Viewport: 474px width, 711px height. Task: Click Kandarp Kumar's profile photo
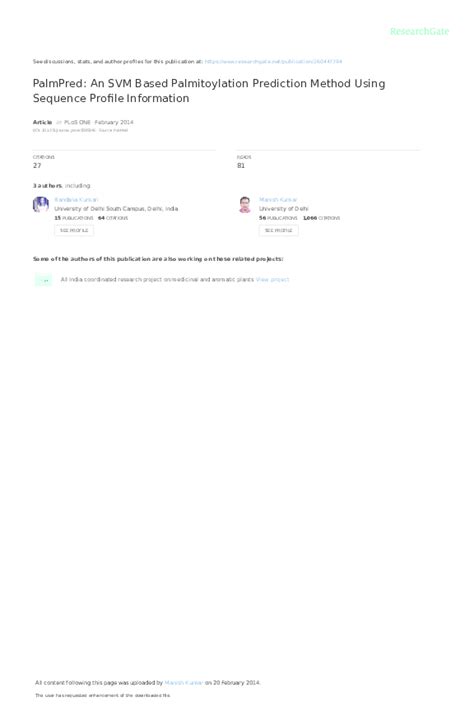(x=41, y=205)
